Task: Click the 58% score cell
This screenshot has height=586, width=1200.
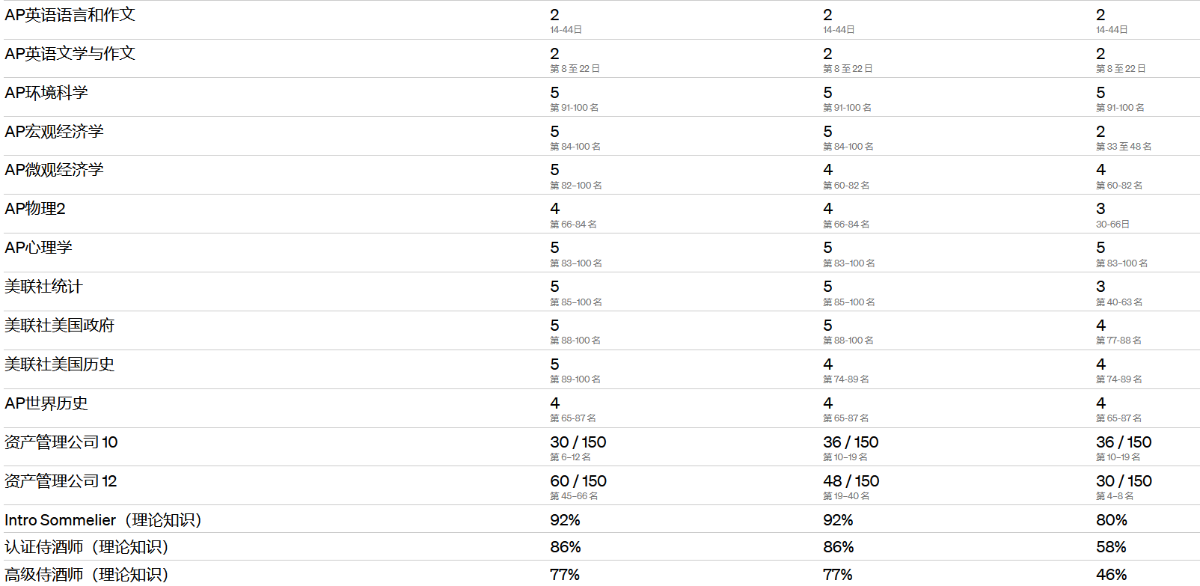Action: [1111, 547]
